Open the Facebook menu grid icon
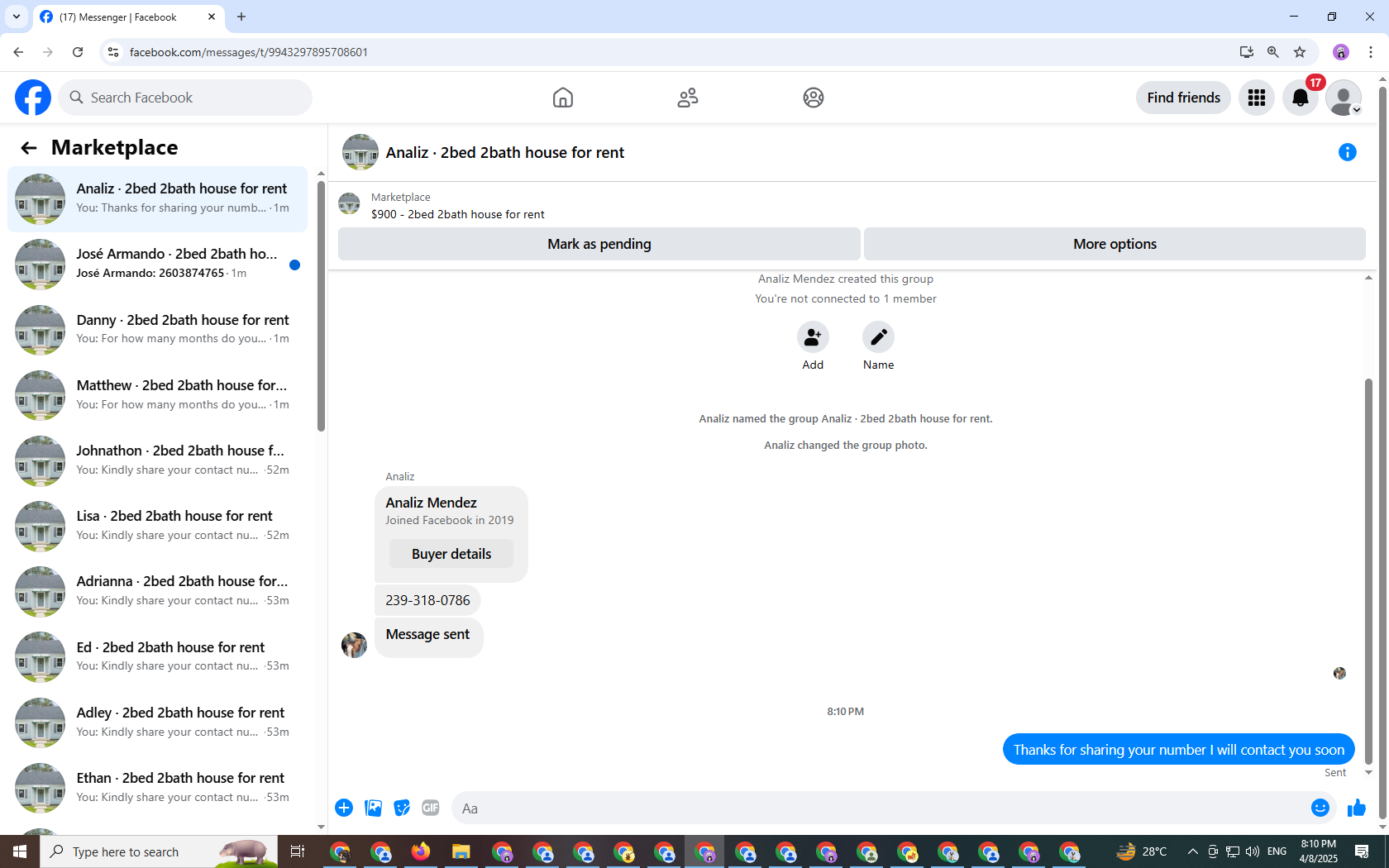This screenshot has height=868, width=1389. tap(1257, 98)
